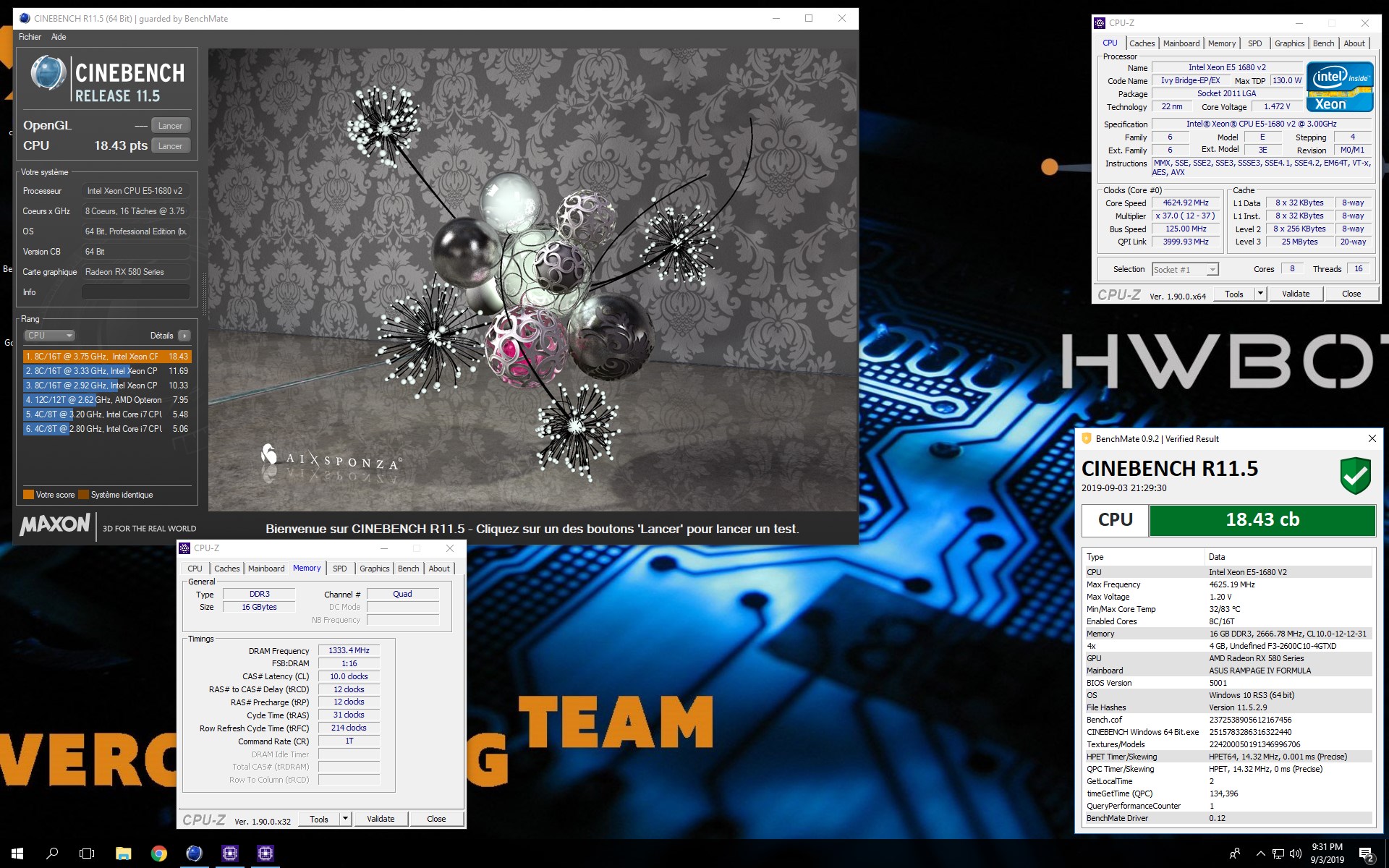The width and height of the screenshot is (1389, 868).
Task: Click Close button in lower CPU-Z window
Action: click(x=436, y=820)
